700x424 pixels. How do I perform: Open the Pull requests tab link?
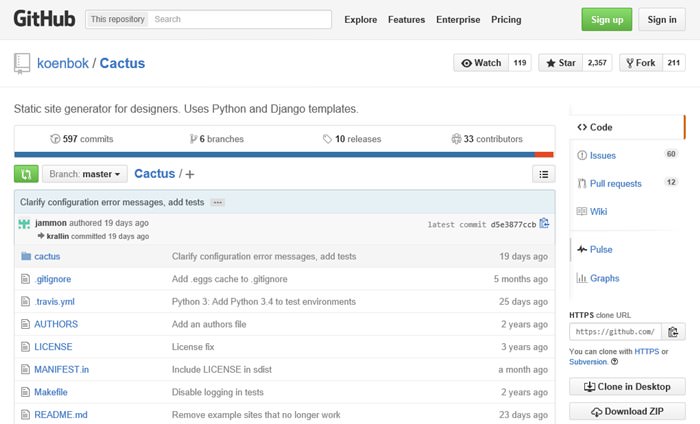click(x=615, y=183)
